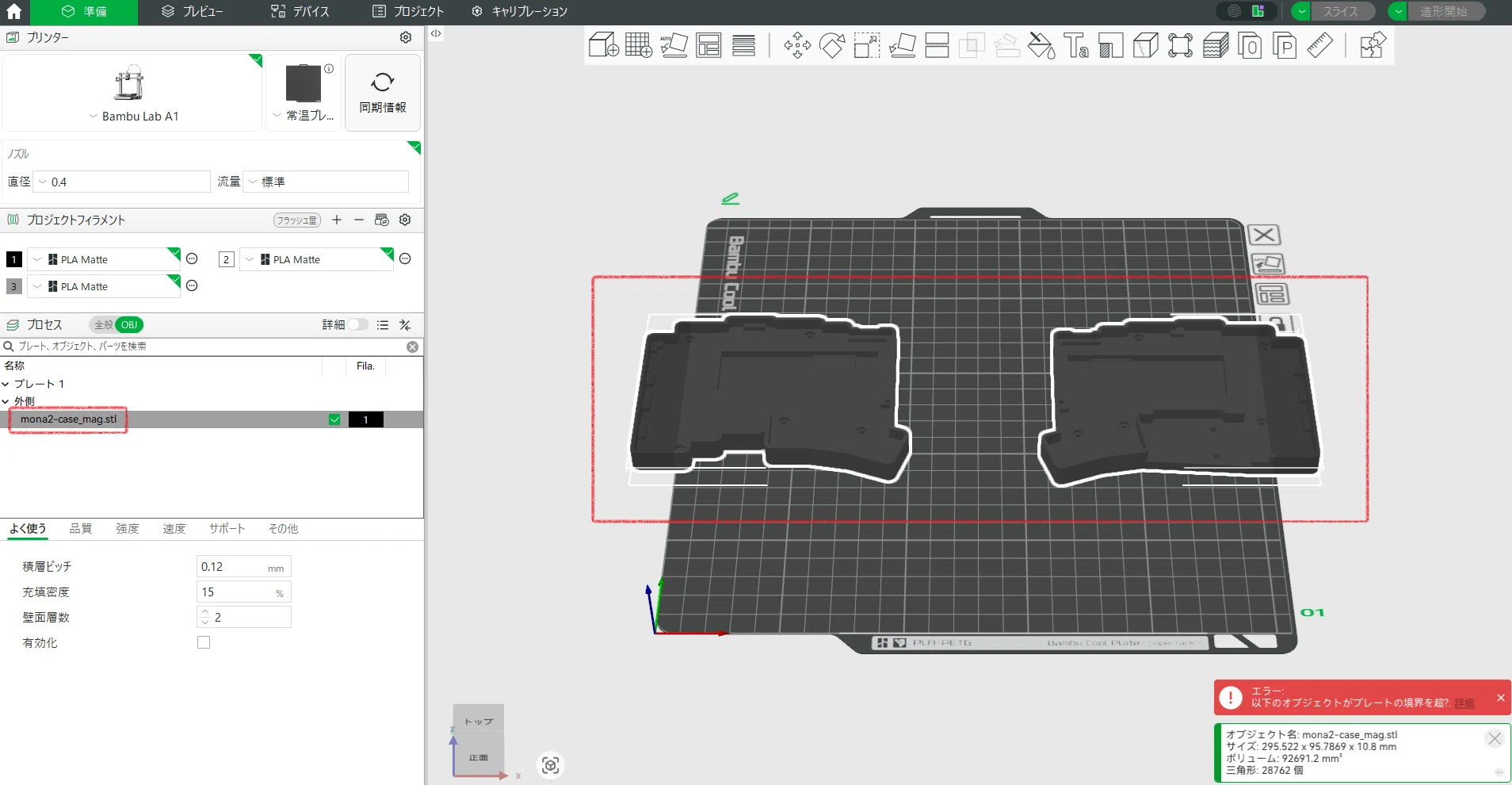The image size is (1512, 785).
Task: Open the nozzle 直径 0.4 dropdown
Action: 123,182
